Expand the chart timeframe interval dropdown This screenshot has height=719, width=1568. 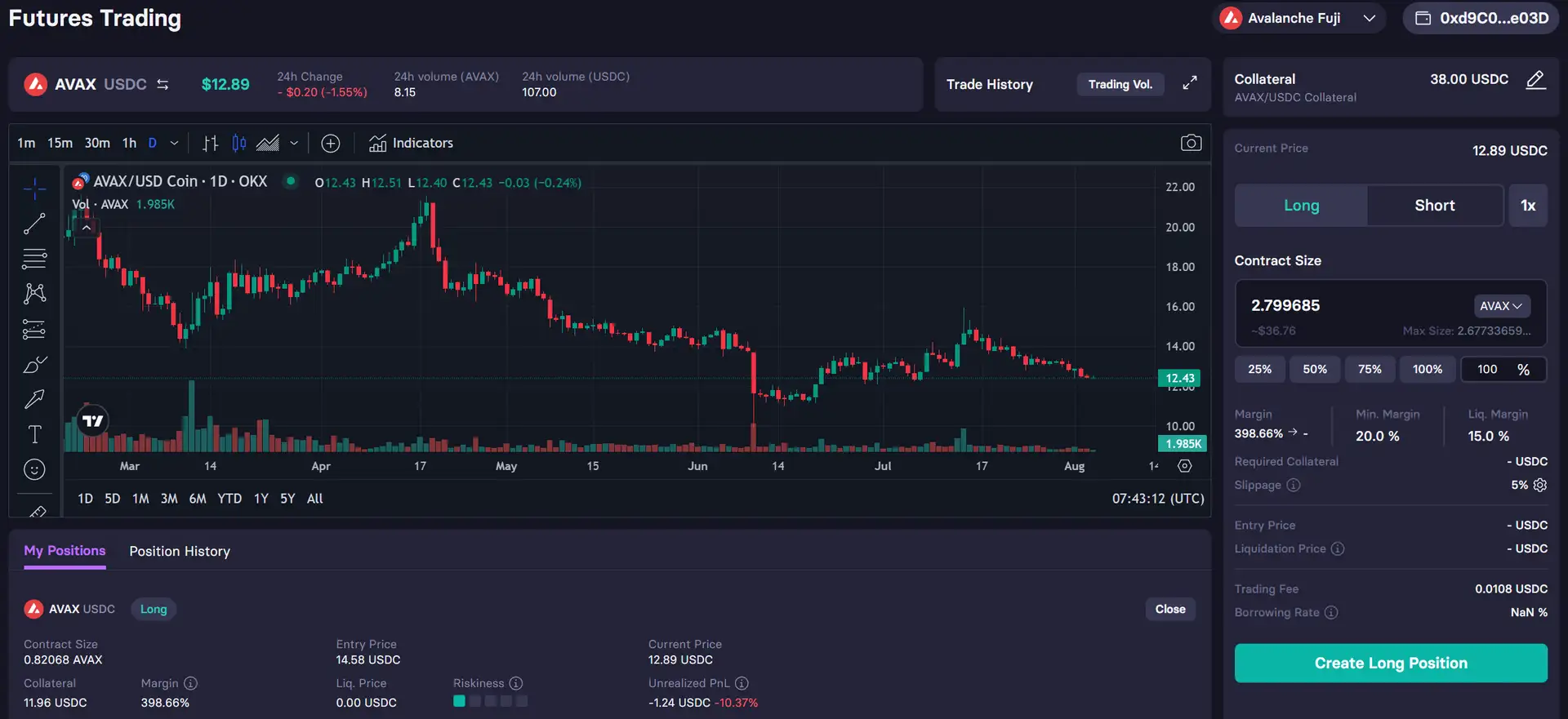[174, 143]
